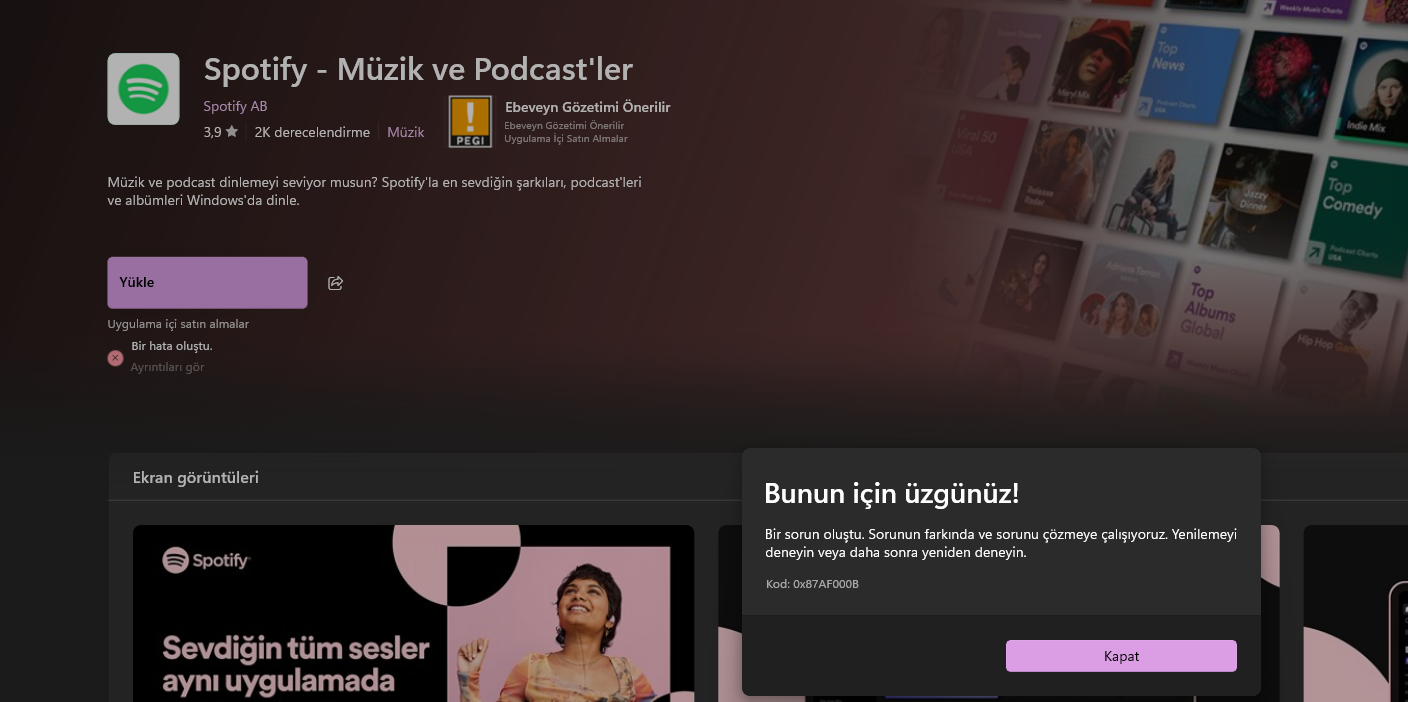Image resolution: width=1408 pixels, height=702 pixels.
Task: Click the error code 'Kod: 0x87AF000B' text
Action: (x=812, y=584)
